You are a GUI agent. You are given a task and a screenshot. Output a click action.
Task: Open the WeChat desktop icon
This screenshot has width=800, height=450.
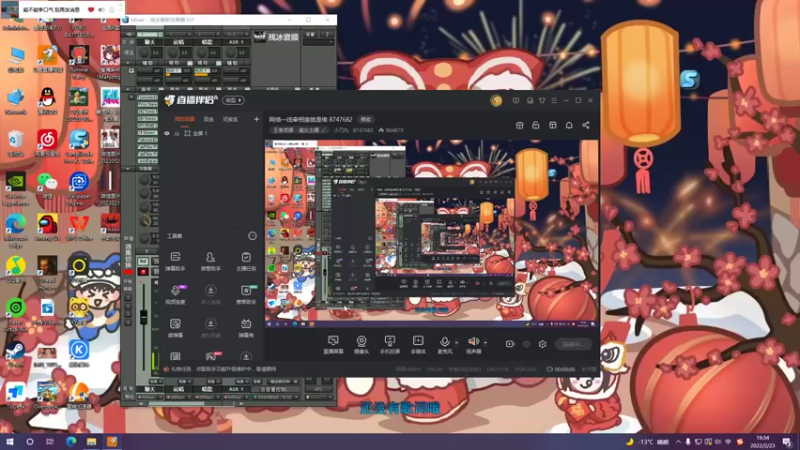pos(47,185)
